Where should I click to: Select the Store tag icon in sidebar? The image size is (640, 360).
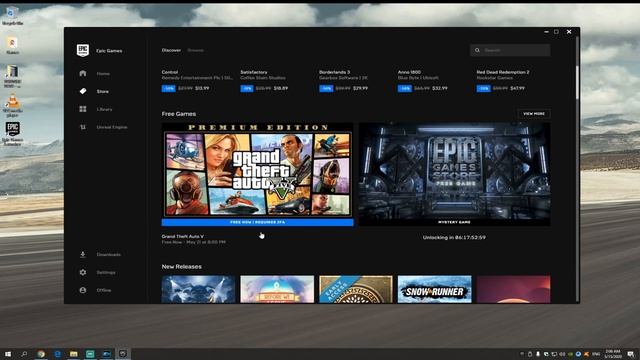point(83,91)
